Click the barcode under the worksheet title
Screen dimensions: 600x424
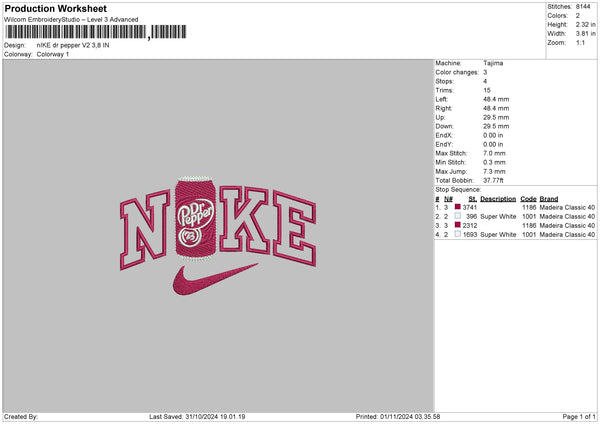[x=95, y=32]
